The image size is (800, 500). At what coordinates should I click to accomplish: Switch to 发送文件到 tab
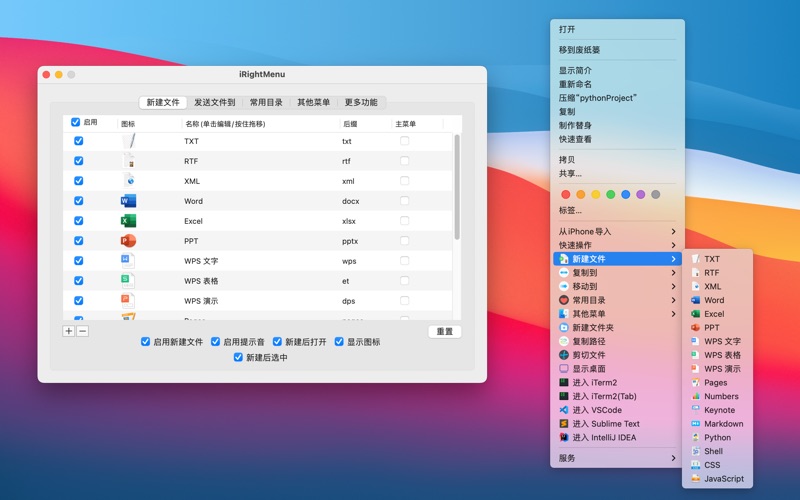[214, 102]
